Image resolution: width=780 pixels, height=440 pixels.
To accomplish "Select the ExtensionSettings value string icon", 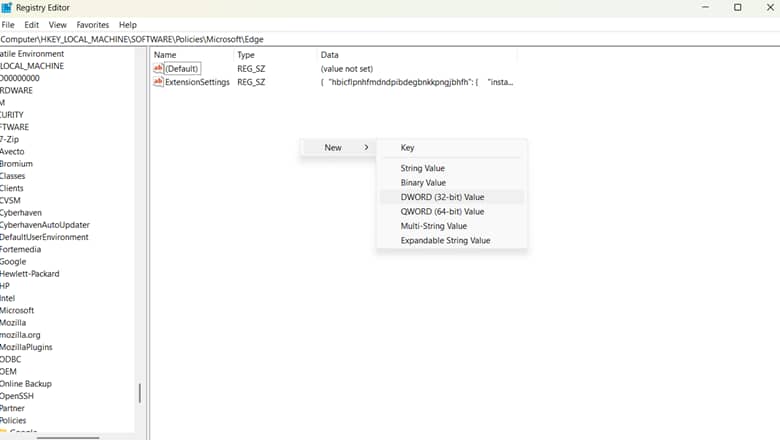I will tap(158, 82).
